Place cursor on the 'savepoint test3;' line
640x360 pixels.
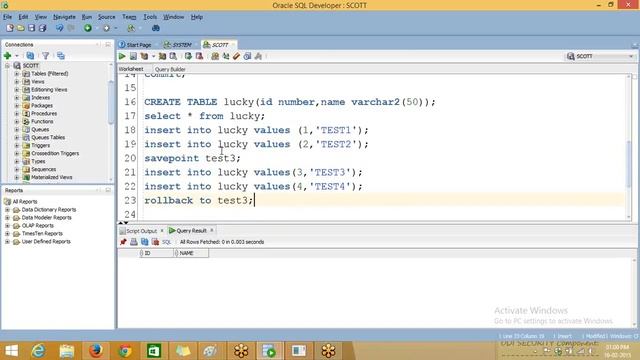192,158
